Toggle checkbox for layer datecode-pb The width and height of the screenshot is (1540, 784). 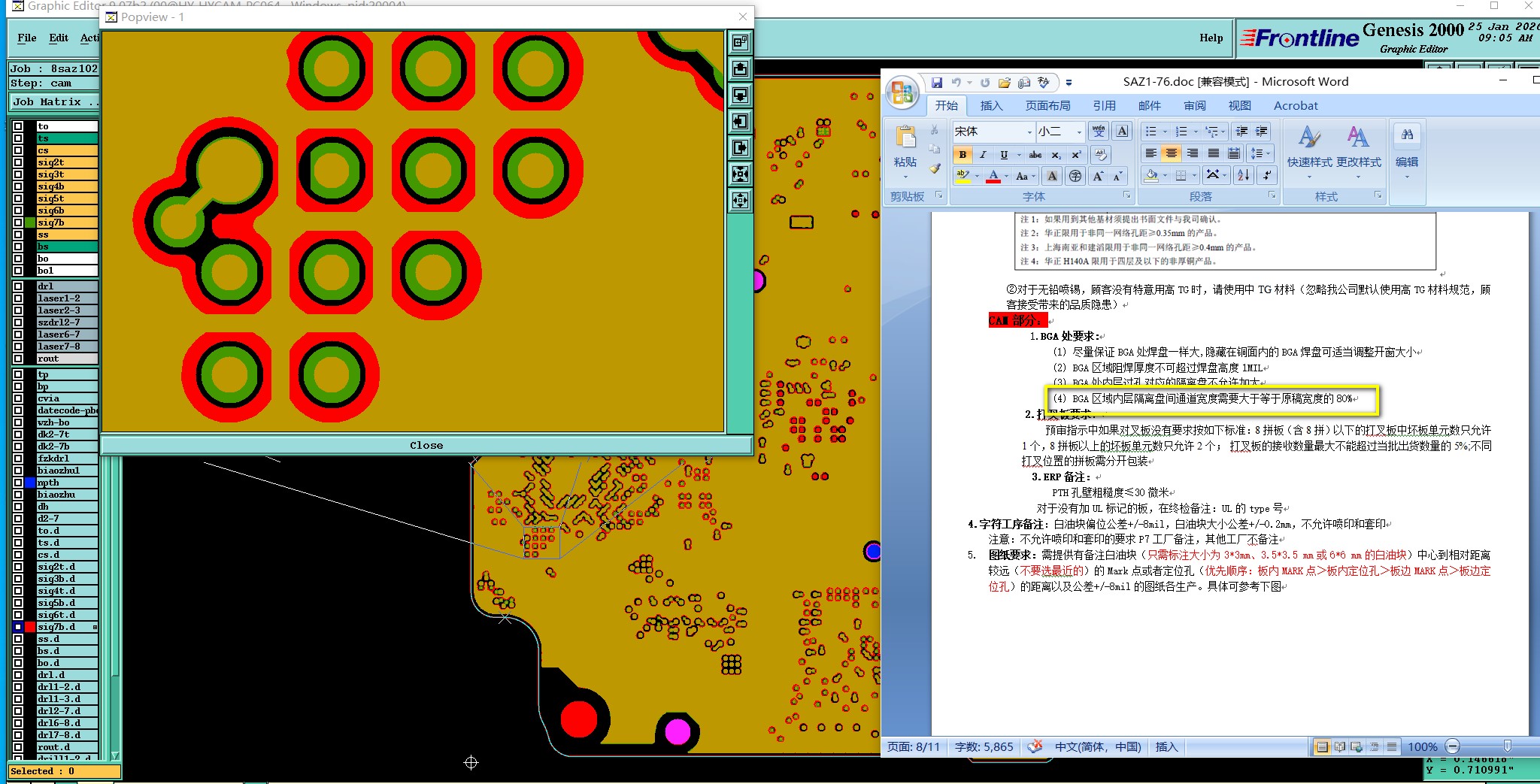pos(18,410)
